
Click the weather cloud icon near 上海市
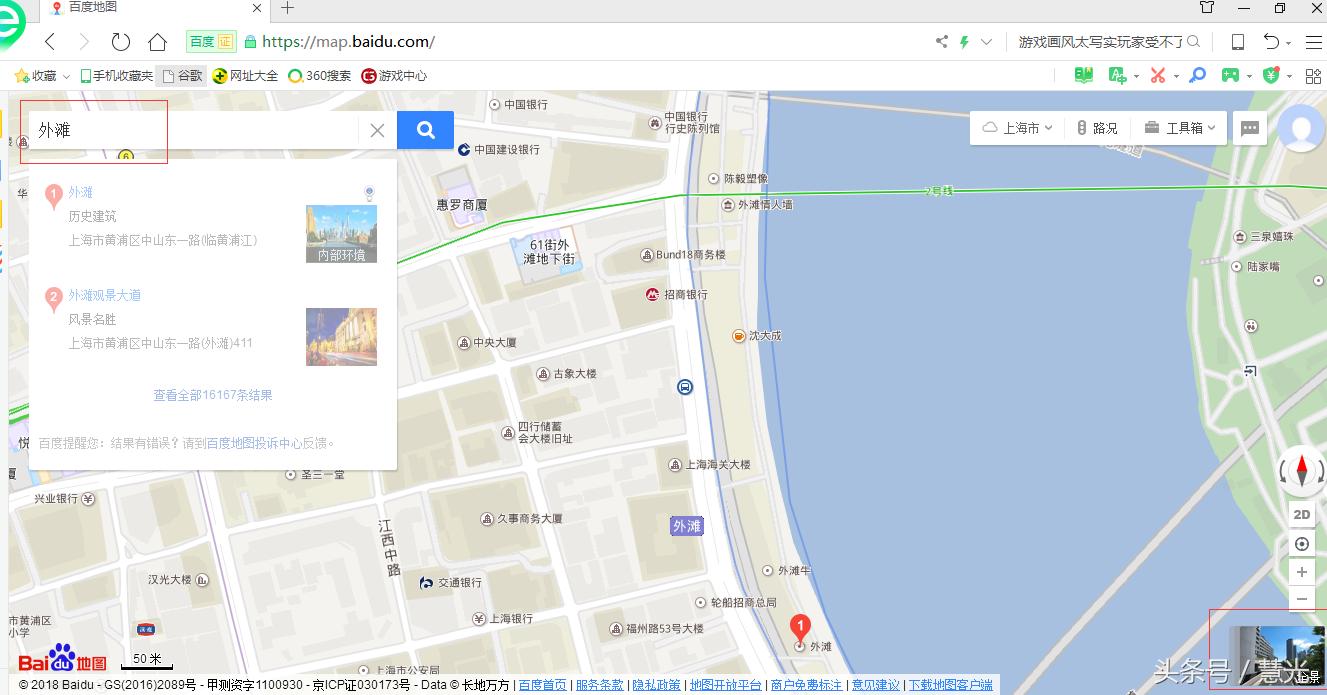(x=990, y=127)
